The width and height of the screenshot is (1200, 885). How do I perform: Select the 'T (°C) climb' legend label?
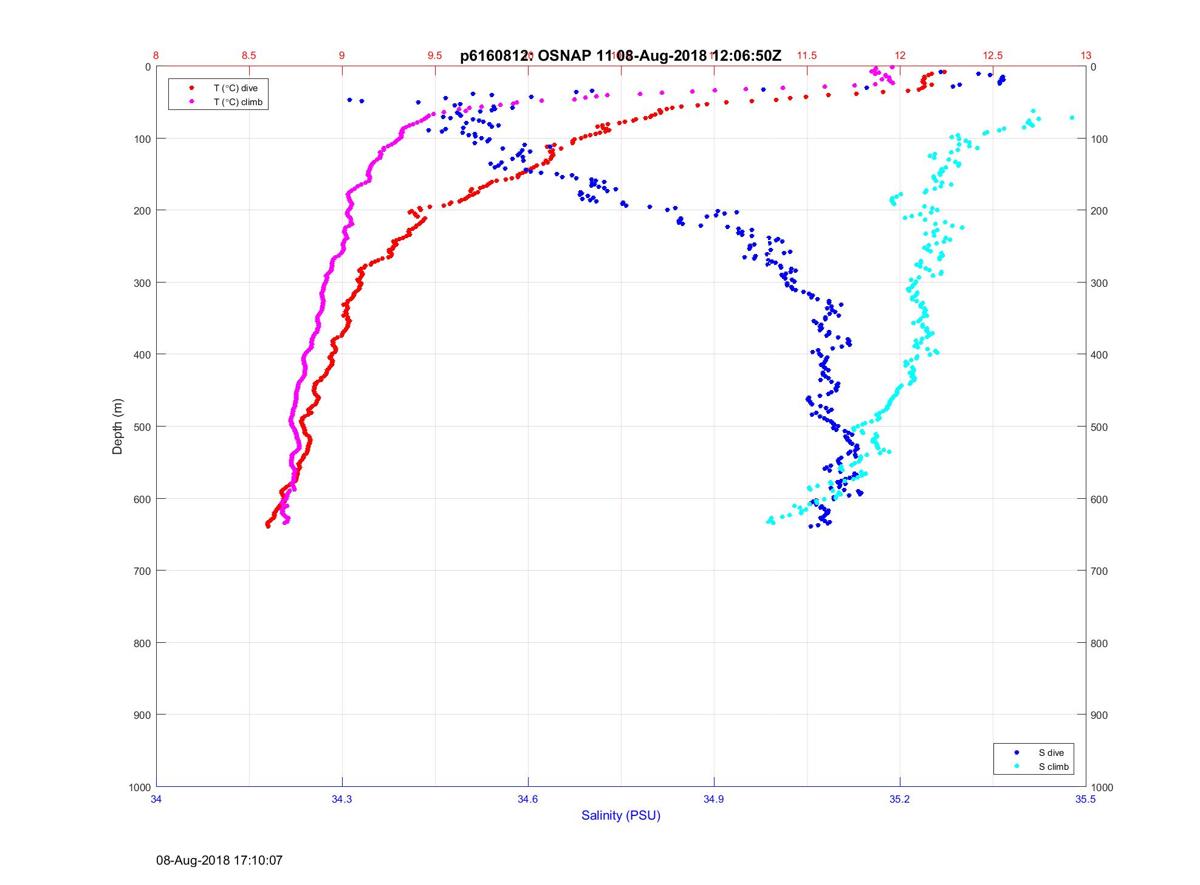[238, 102]
